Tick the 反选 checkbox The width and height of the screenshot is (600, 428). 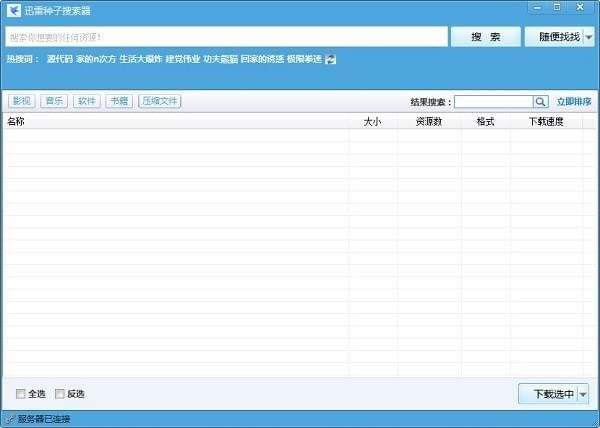pos(60,394)
